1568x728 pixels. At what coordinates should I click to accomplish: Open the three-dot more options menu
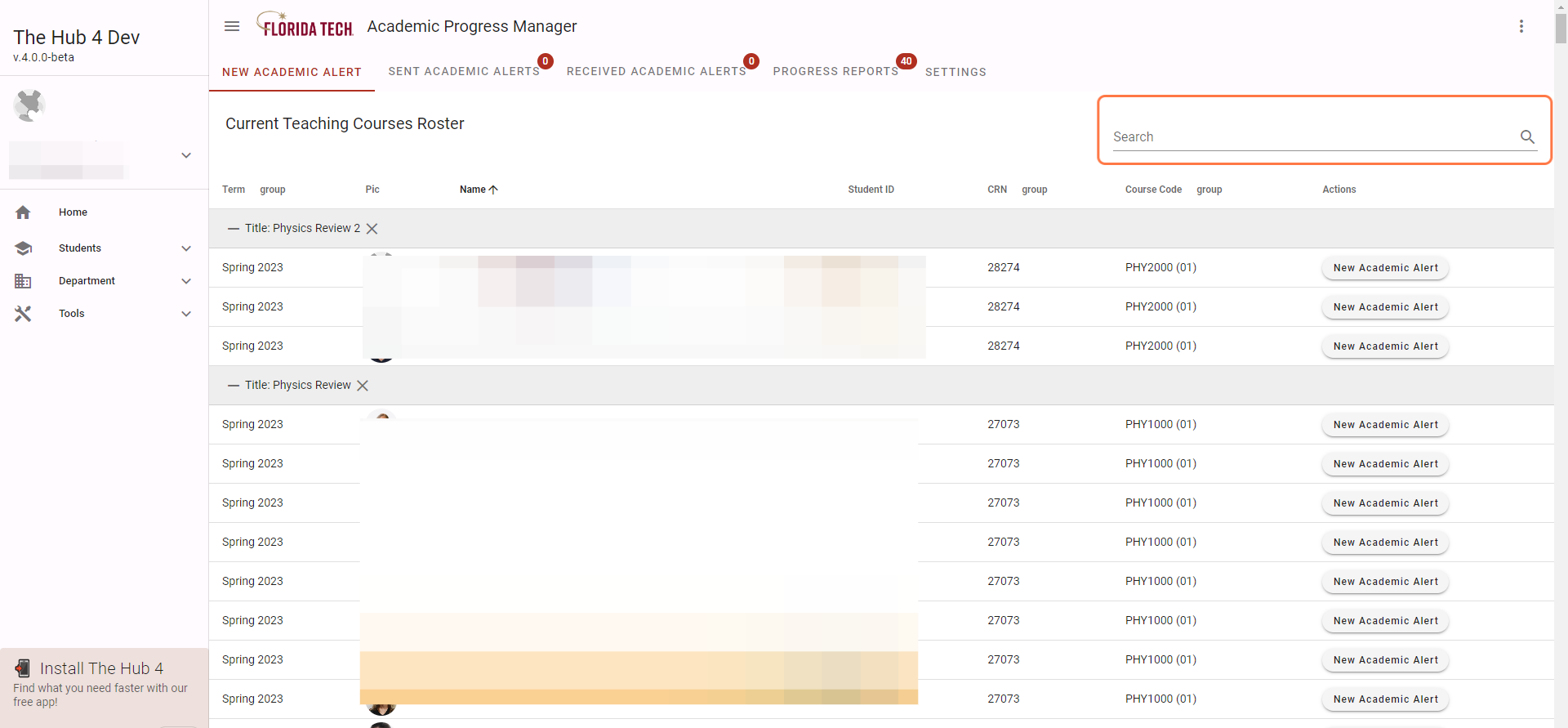click(1521, 26)
